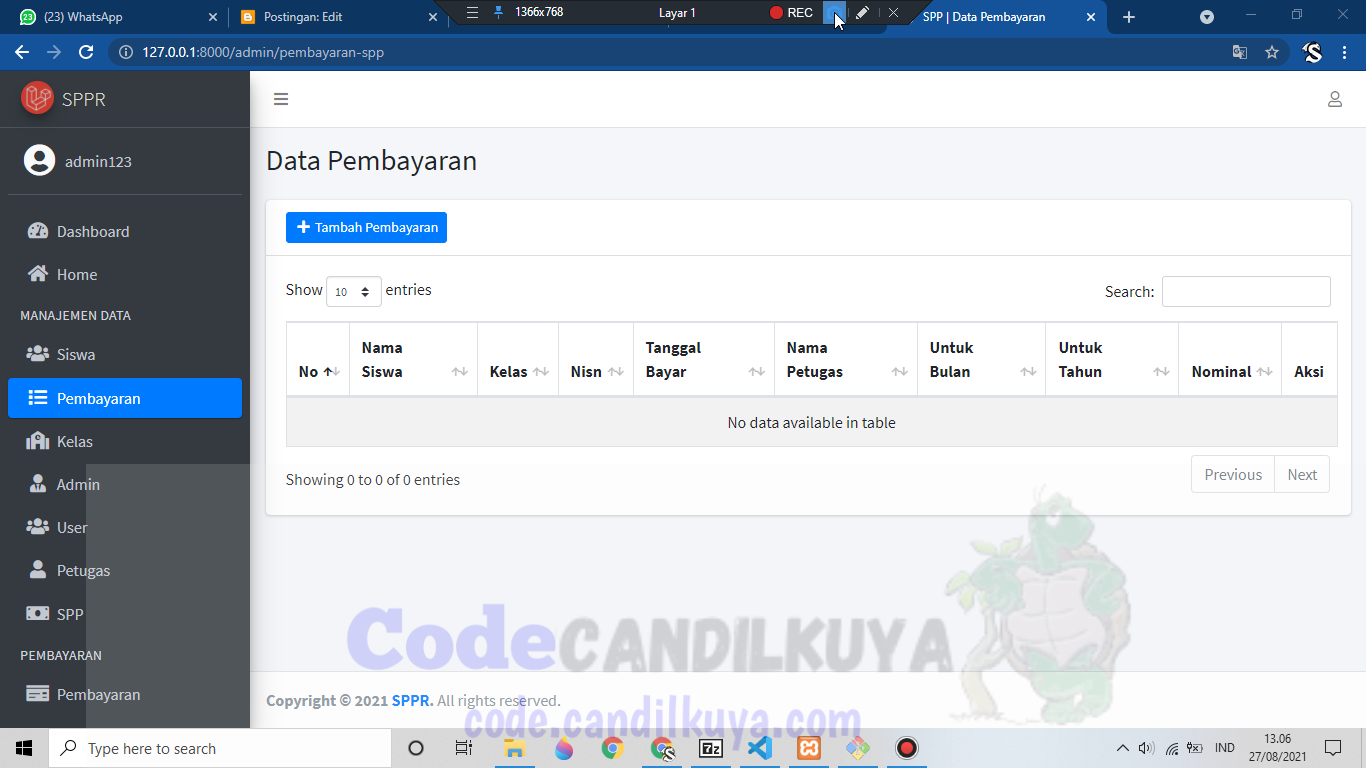Viewport: 1366px width, 768px height.
Task: Open the SPP card icon in sidebar
Action: pyautogui.click(x=38, y=613)
